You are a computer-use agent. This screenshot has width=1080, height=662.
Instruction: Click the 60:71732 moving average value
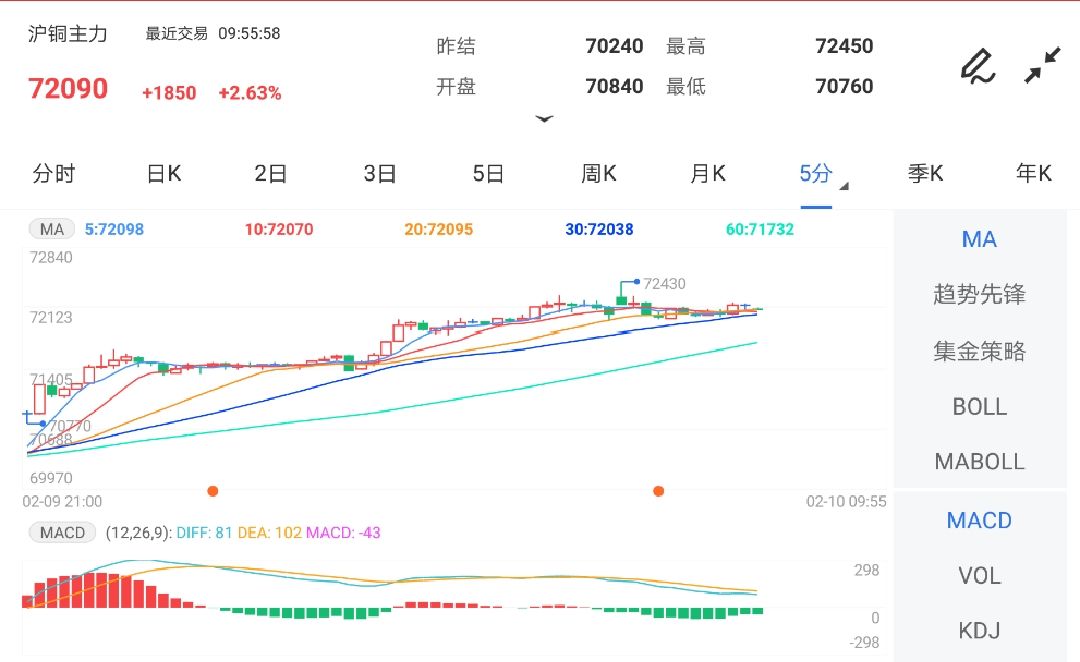coord(760,229)
